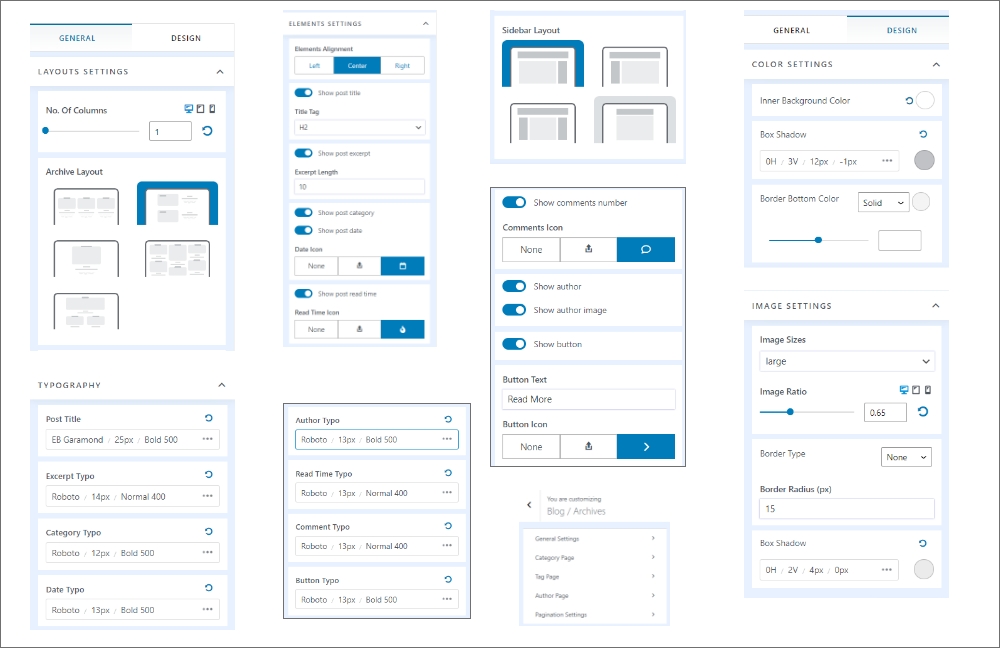The height and width of the screenshot is (648, 1000).
Task: Set Elements Alignment to Left
Action: click(x=314, y=66)
